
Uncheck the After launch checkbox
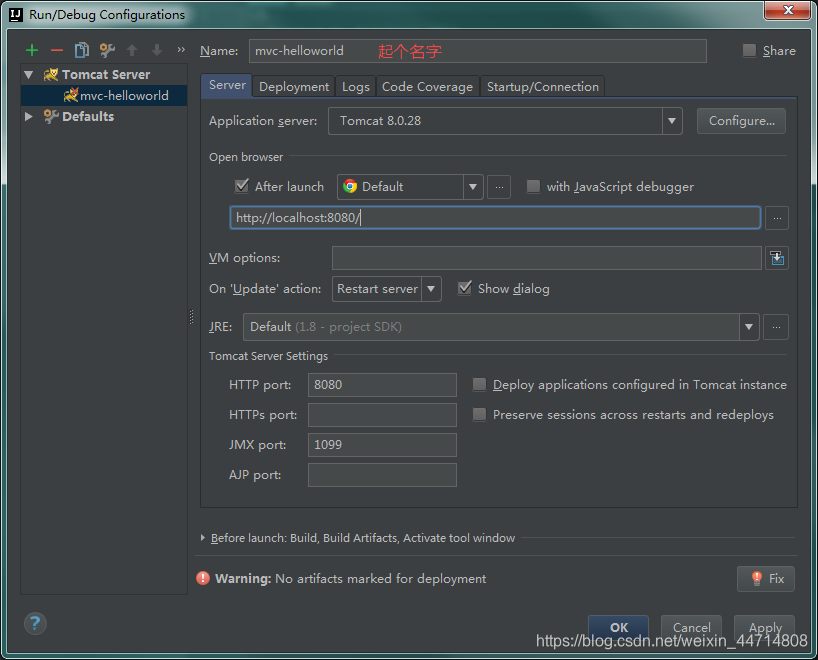(x=242, y=186)
